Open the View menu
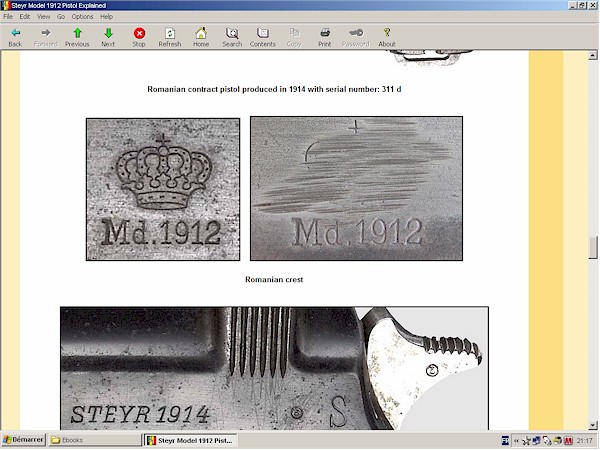Image resolution: width=600 pixels, height=450 pixels. 44,17
